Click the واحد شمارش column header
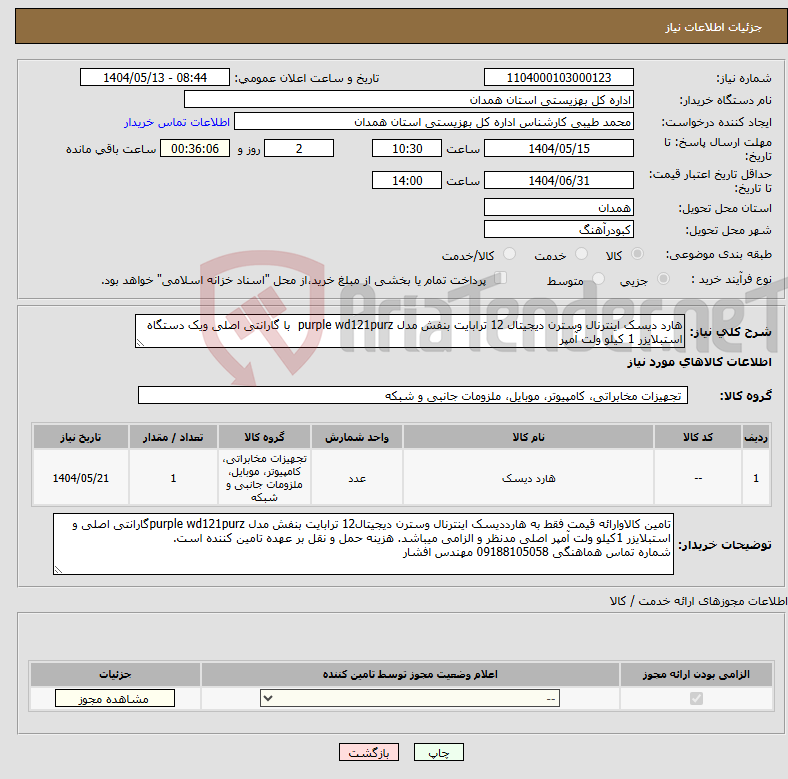The height and width of the screenshot is (779, 788). [357, 437]
